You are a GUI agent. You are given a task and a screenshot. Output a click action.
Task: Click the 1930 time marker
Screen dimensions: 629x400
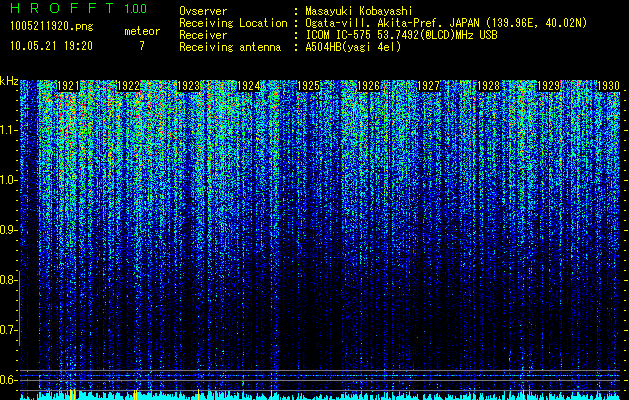pyautogui.click(x=609, y=86)
